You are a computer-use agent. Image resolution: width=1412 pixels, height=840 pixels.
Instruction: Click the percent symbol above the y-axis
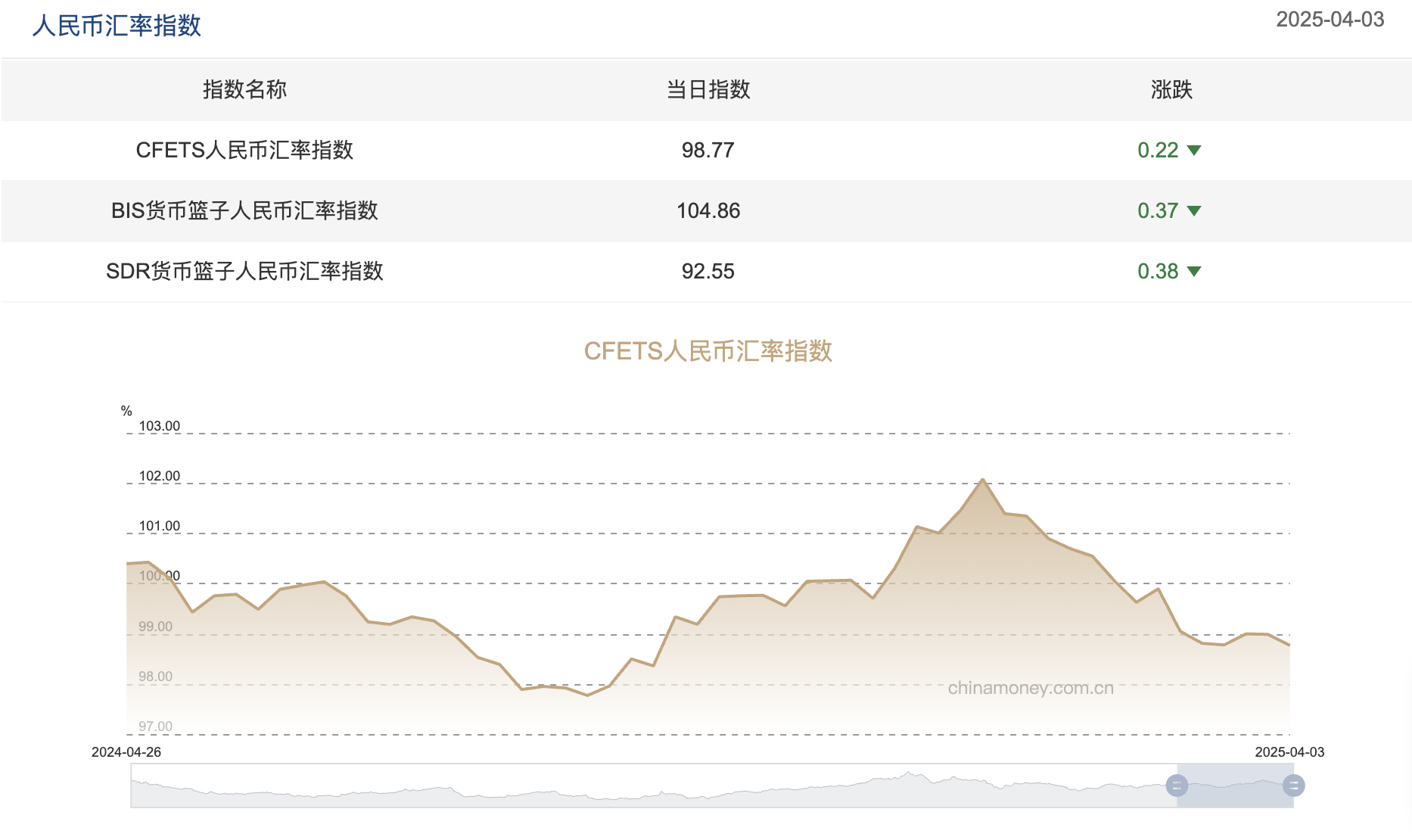[x=126, y=411]
